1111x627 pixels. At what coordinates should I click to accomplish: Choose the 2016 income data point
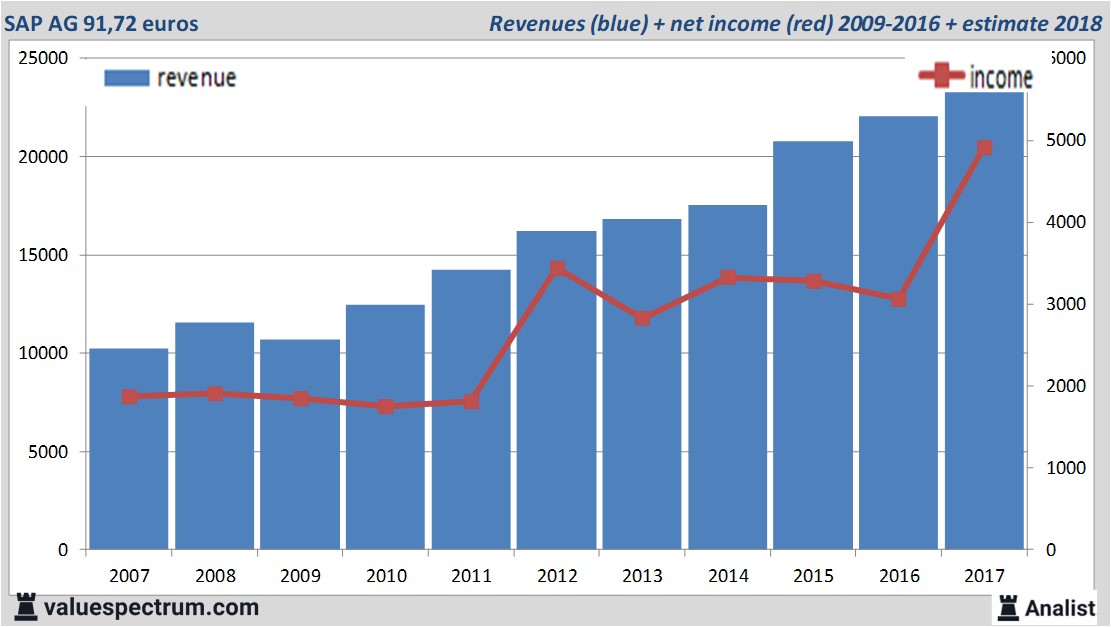[899, 299]
